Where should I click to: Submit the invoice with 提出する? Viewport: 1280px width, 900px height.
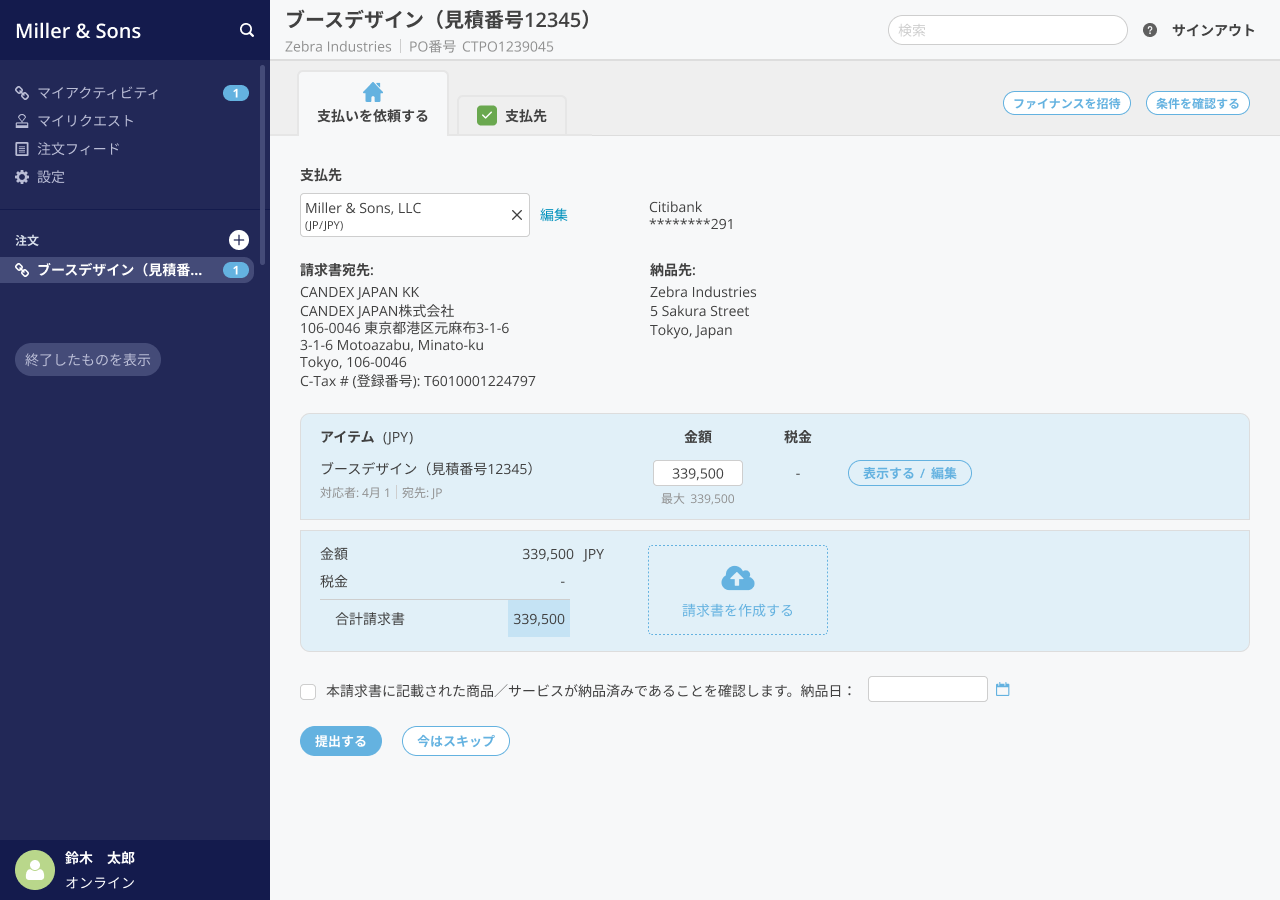341,741
